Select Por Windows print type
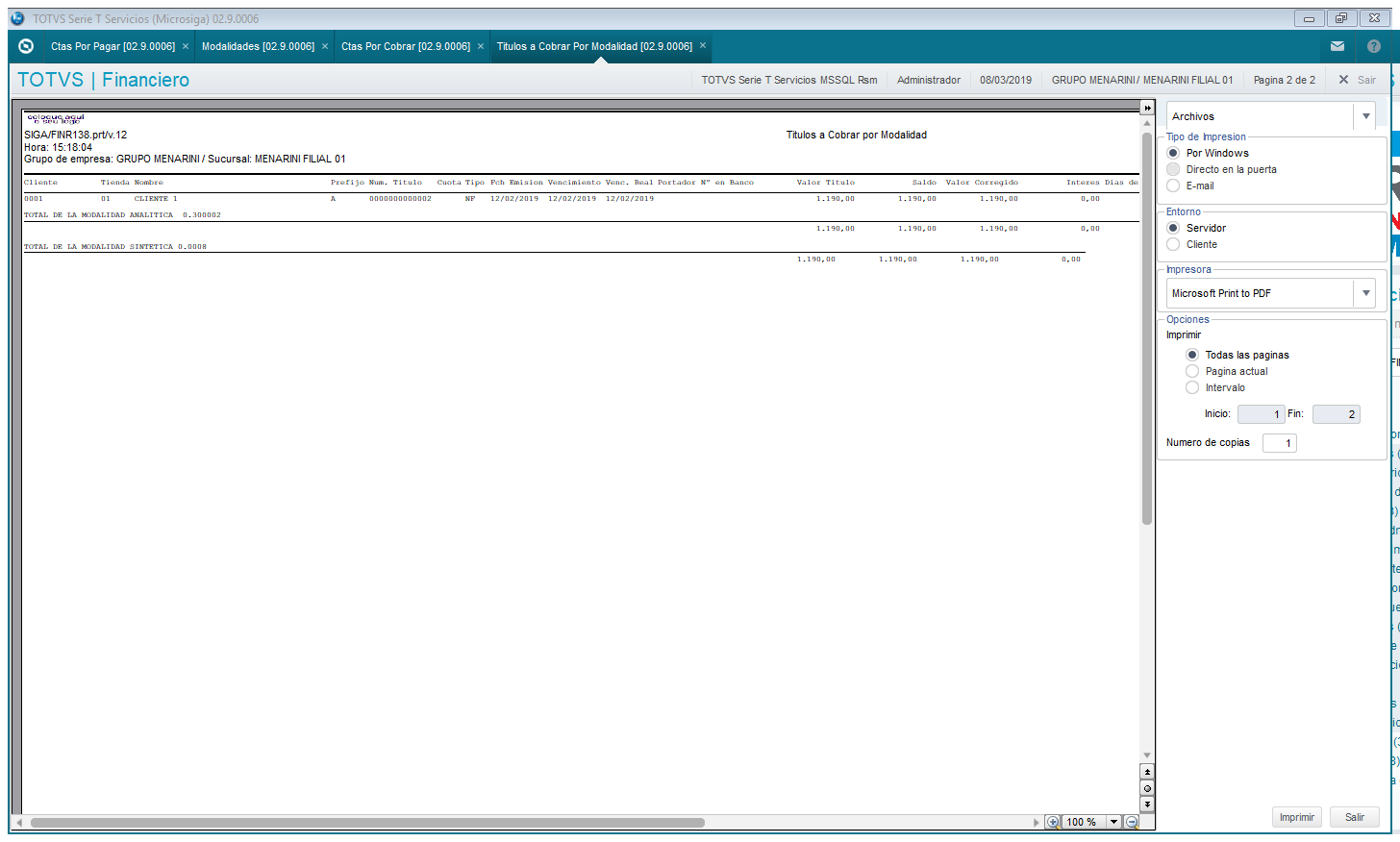Viewport: 1400px width, 842px height. pos(1173,153)
